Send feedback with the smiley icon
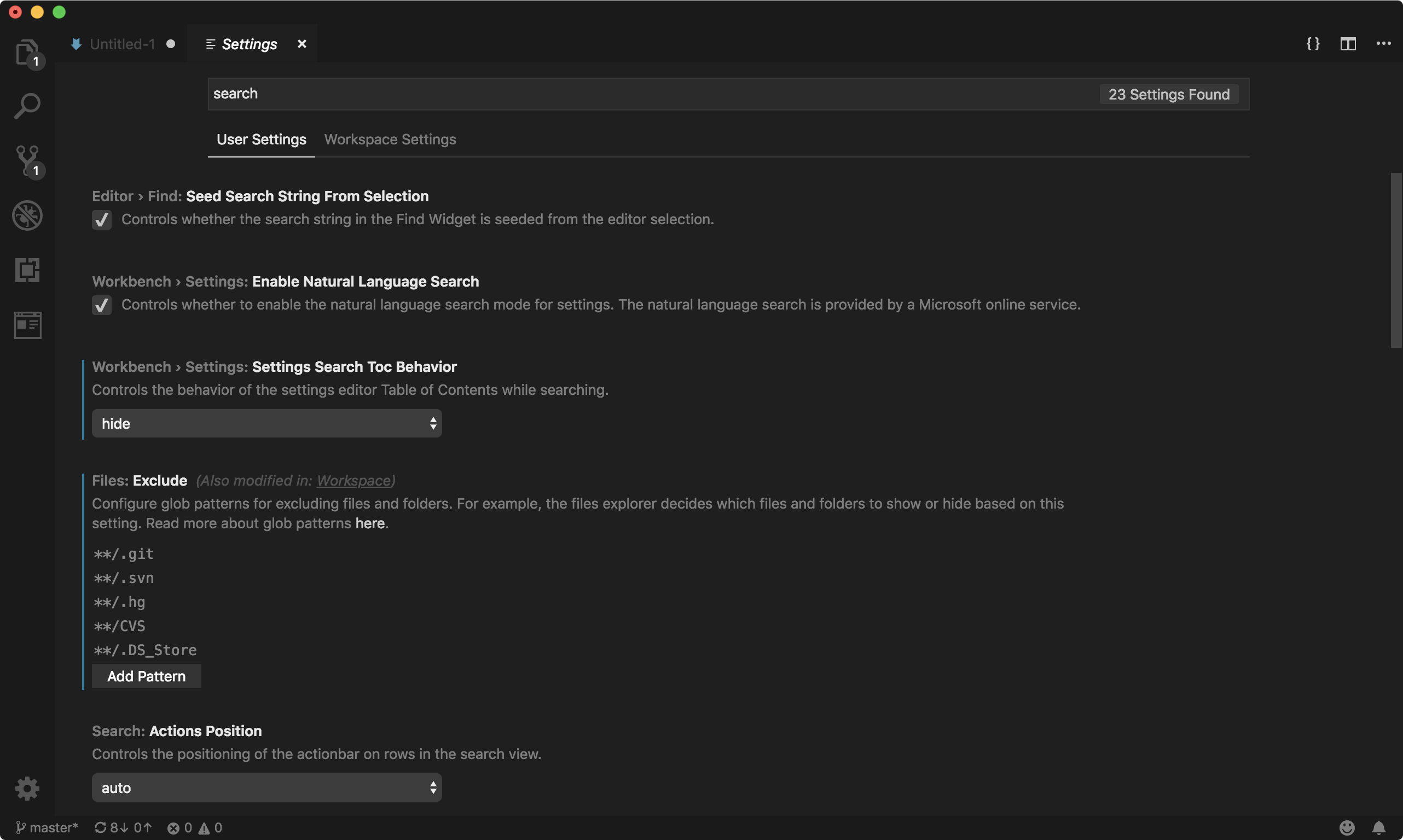This screenshot has width=1403, height=840. [x=1347, y=827]
